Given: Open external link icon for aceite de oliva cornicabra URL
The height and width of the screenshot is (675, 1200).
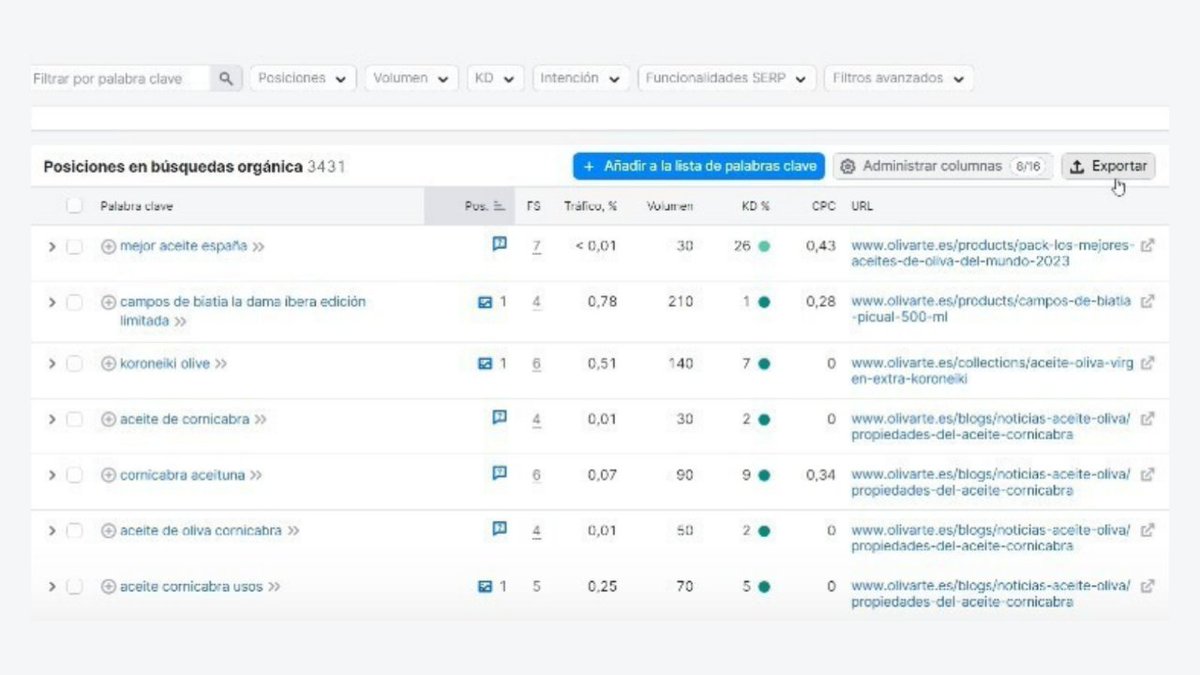Looking at the screenshot, I should pyautogui.click(x=1147, y=531).
